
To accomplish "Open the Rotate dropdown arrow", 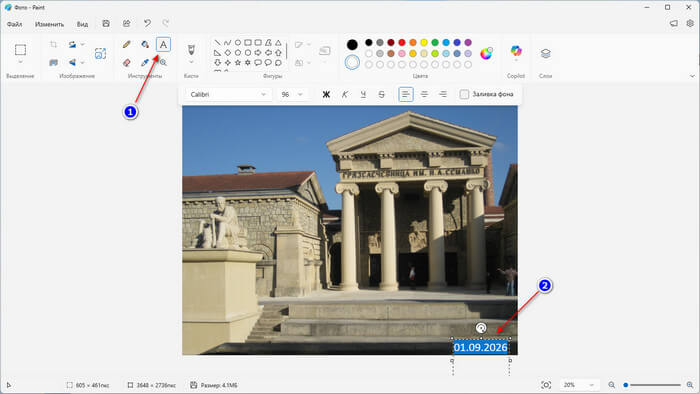I will tap(82, 44).
